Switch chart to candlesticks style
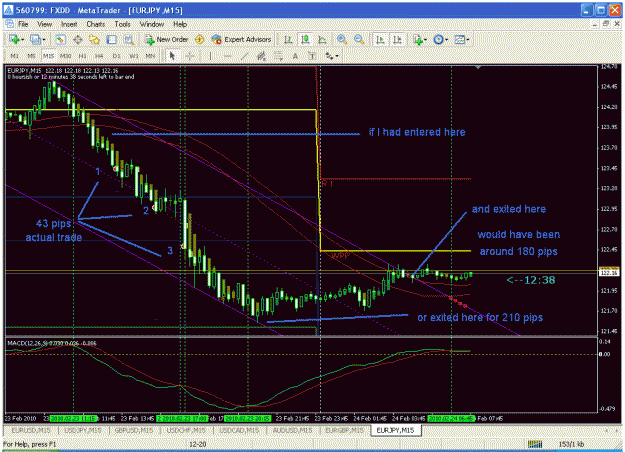This screenshot has width=625, height=452. (x=305, y=39)
